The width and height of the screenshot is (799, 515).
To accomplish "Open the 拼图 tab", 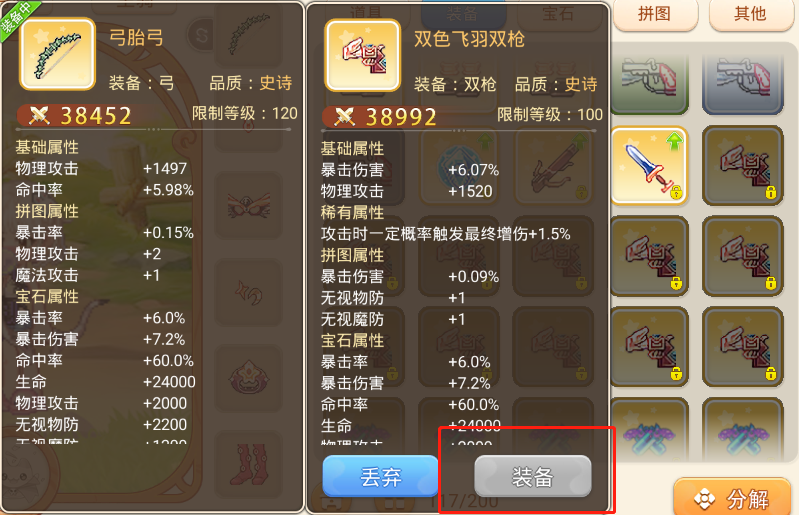I will (x=655, y=14).
